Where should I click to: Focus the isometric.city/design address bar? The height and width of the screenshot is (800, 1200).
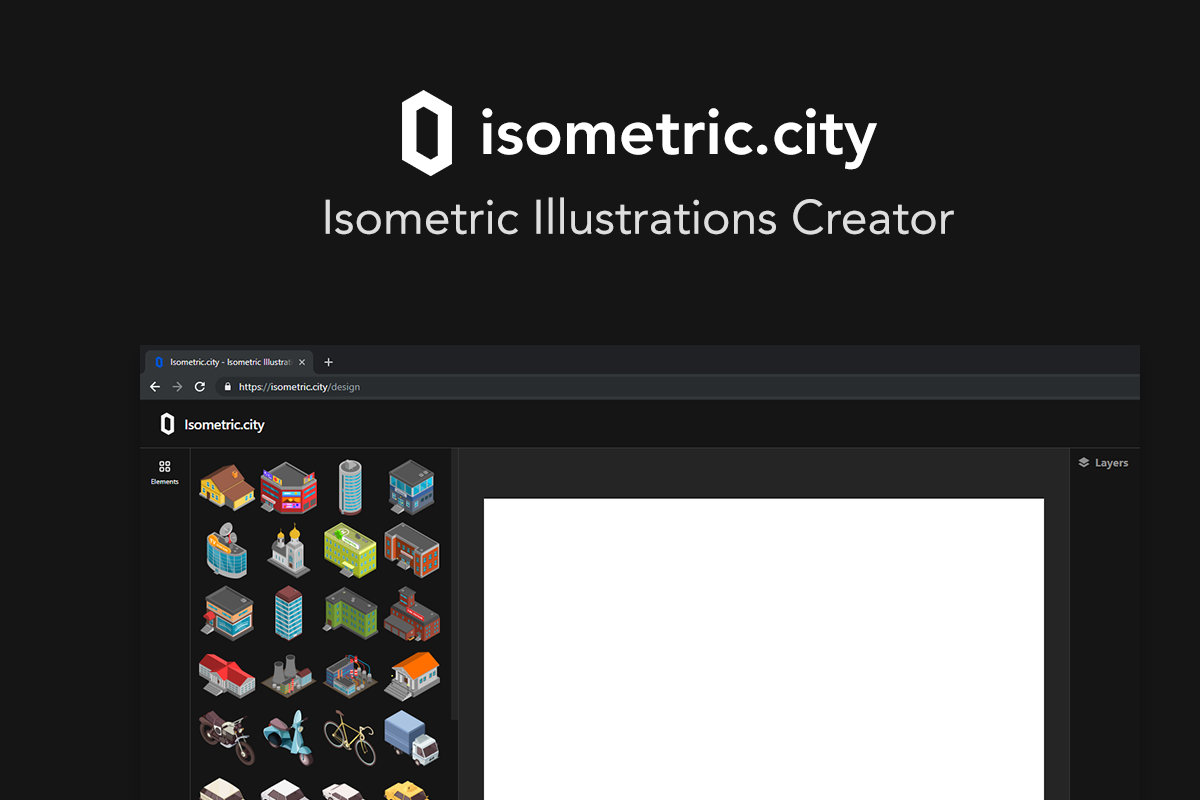678,387
